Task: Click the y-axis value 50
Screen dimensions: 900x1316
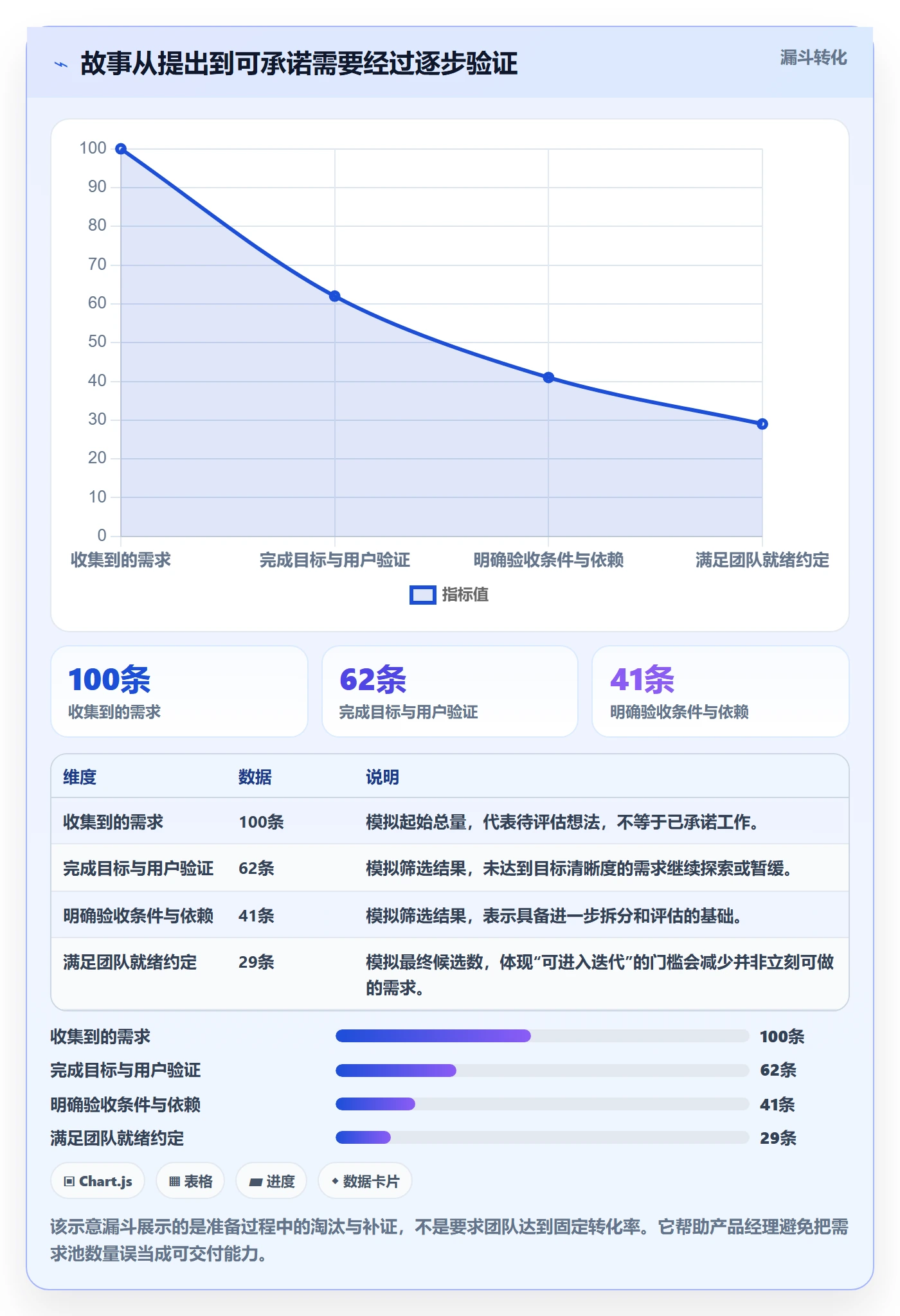Action: [x=97, y=342]
